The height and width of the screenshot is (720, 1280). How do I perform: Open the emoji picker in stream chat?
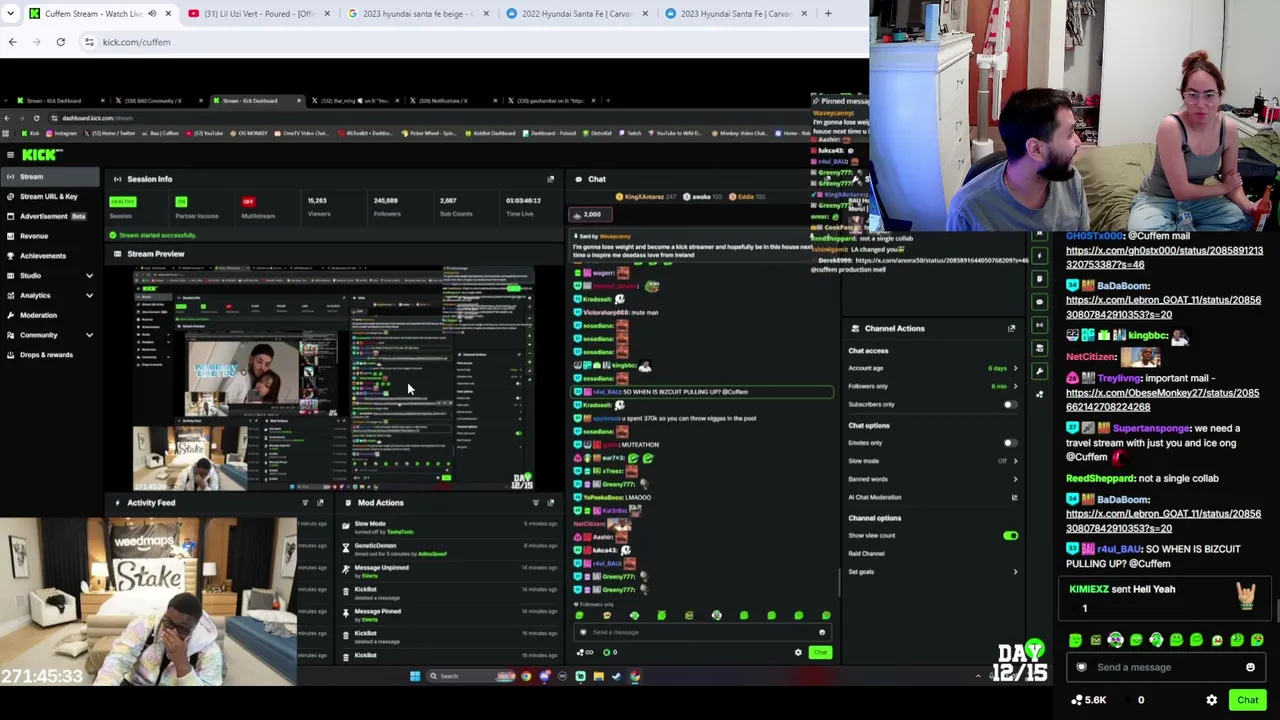click(x=1250, y=667)
